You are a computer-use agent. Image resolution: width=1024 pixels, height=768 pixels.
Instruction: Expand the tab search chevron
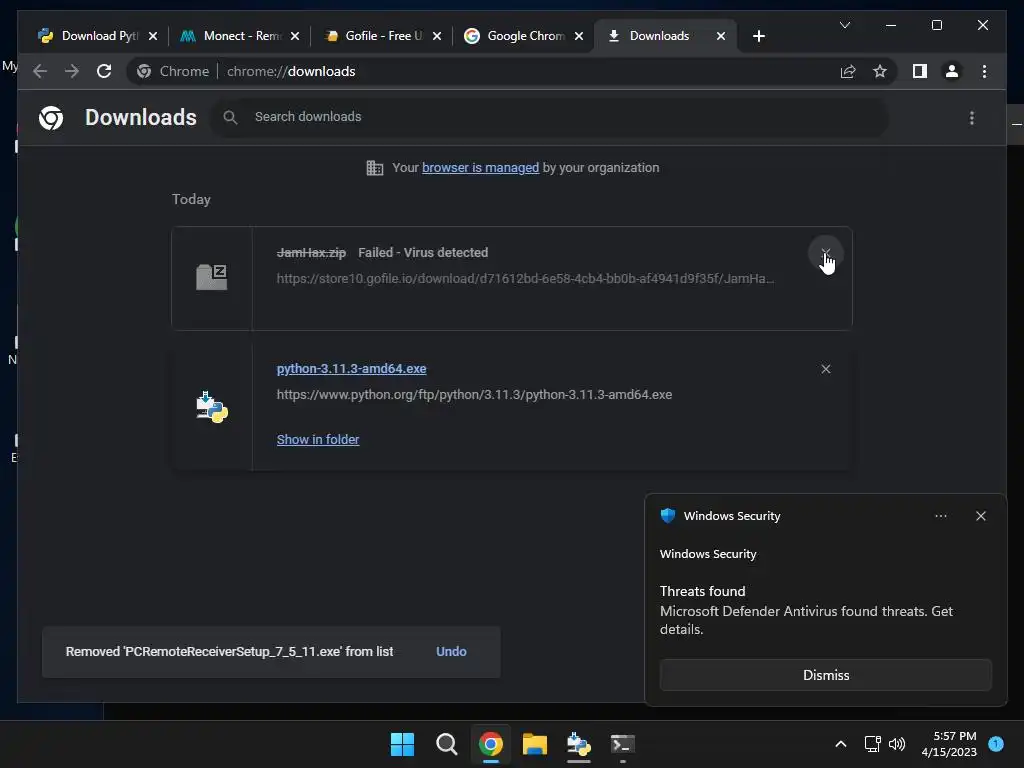pos(844,25)
